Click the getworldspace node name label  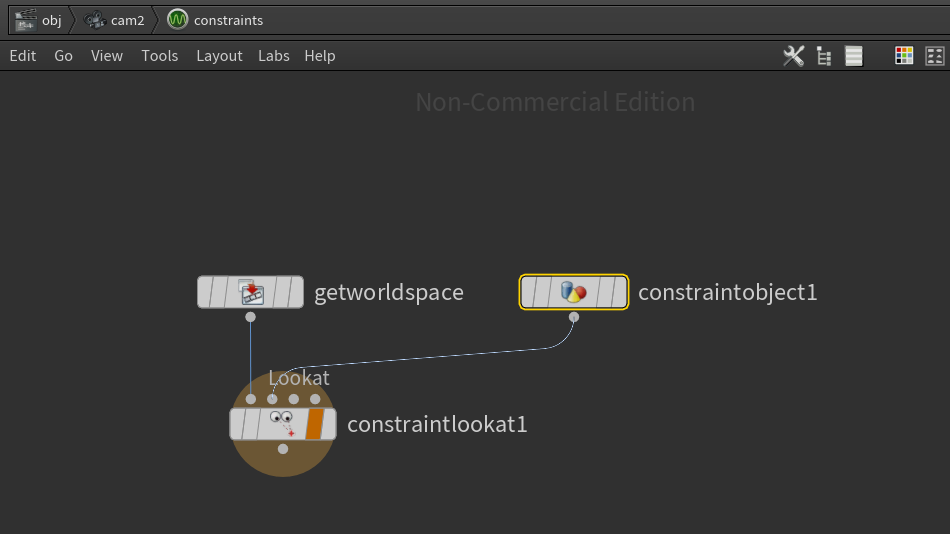(x=388, y=293)
